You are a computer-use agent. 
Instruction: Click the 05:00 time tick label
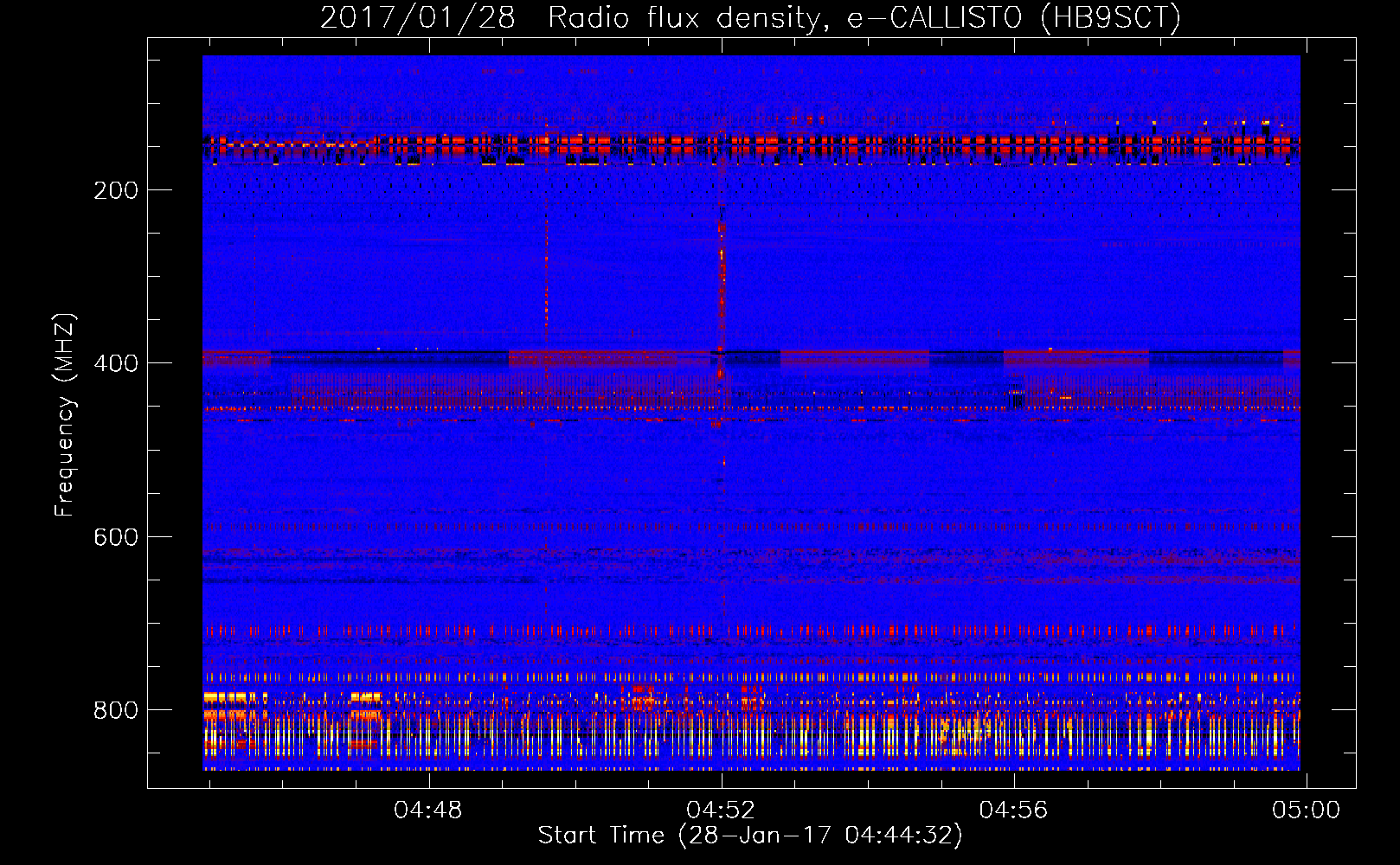[1306, 811]
